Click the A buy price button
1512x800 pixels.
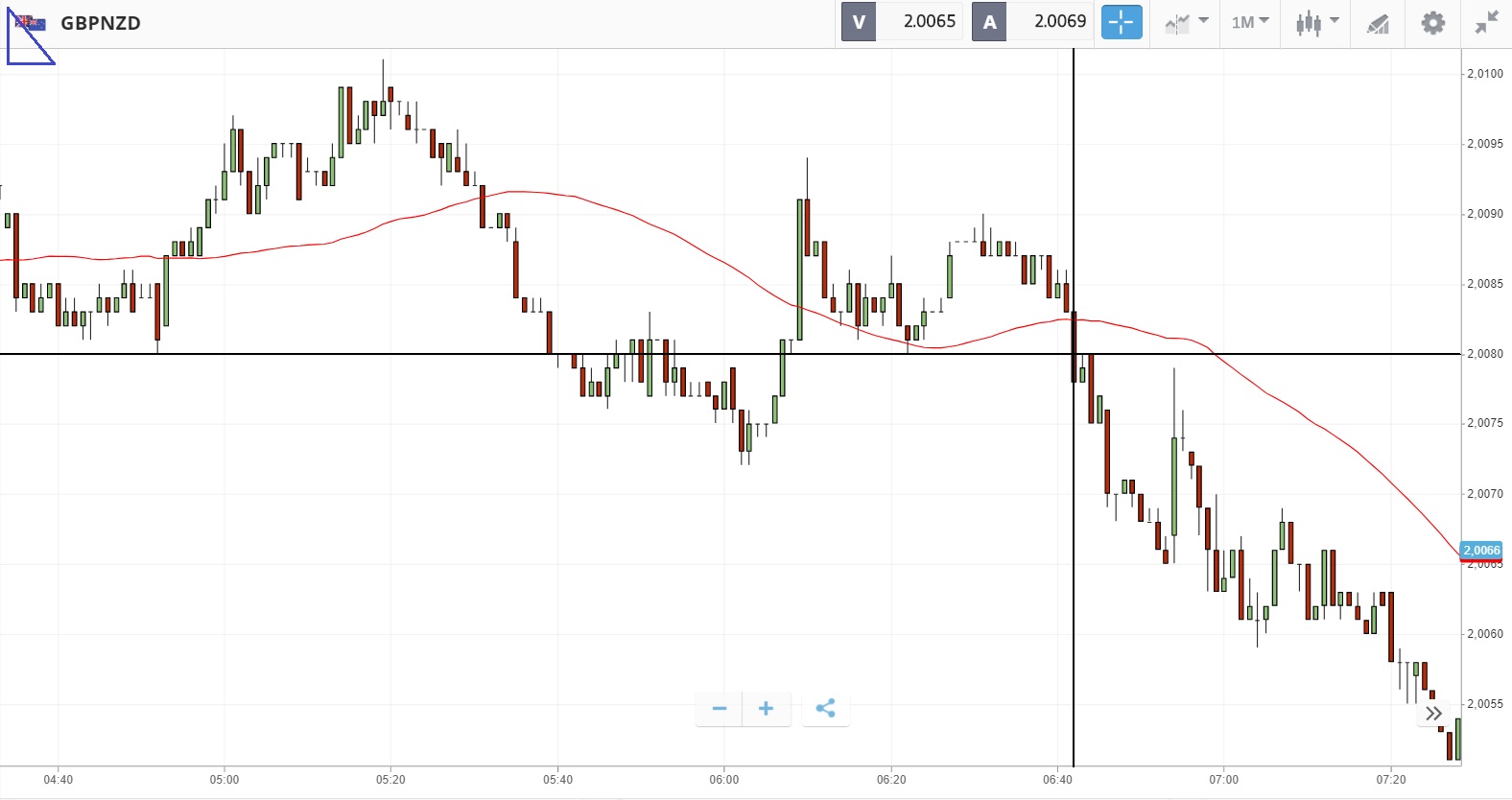click(x=989, y=22)
